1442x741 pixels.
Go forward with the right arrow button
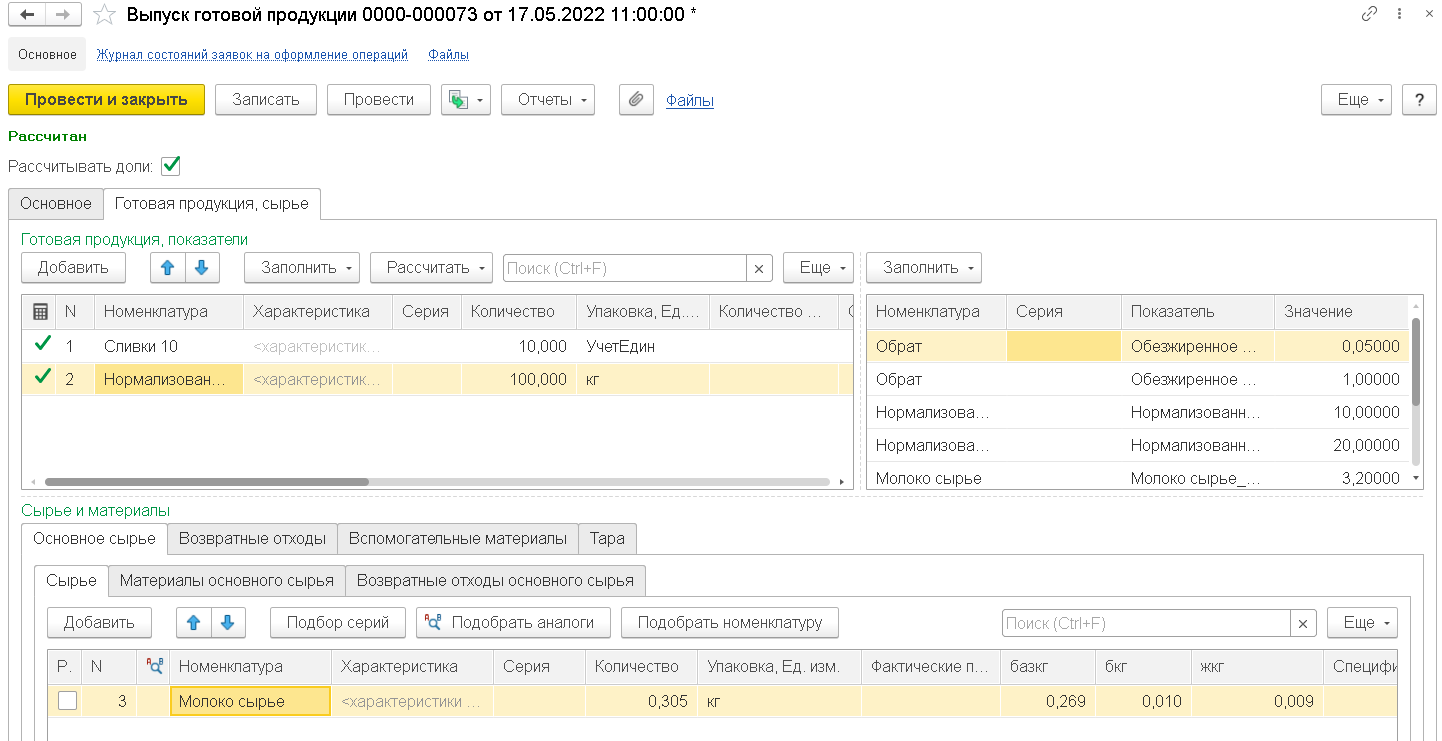pyautogui.click(x=63, y=15)
